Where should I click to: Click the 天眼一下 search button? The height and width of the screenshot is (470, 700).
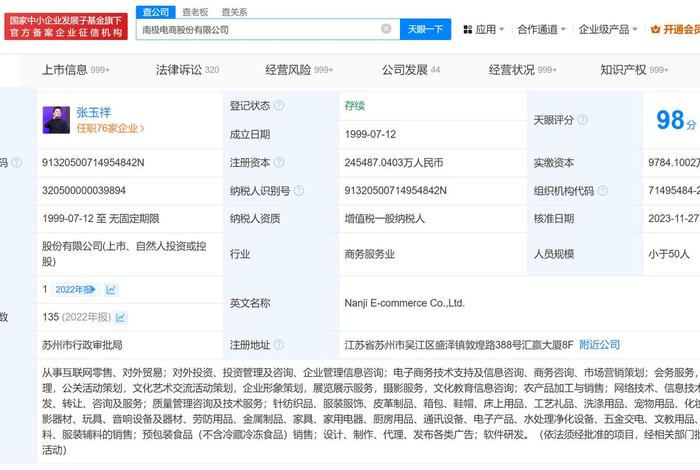click(425, 29)
